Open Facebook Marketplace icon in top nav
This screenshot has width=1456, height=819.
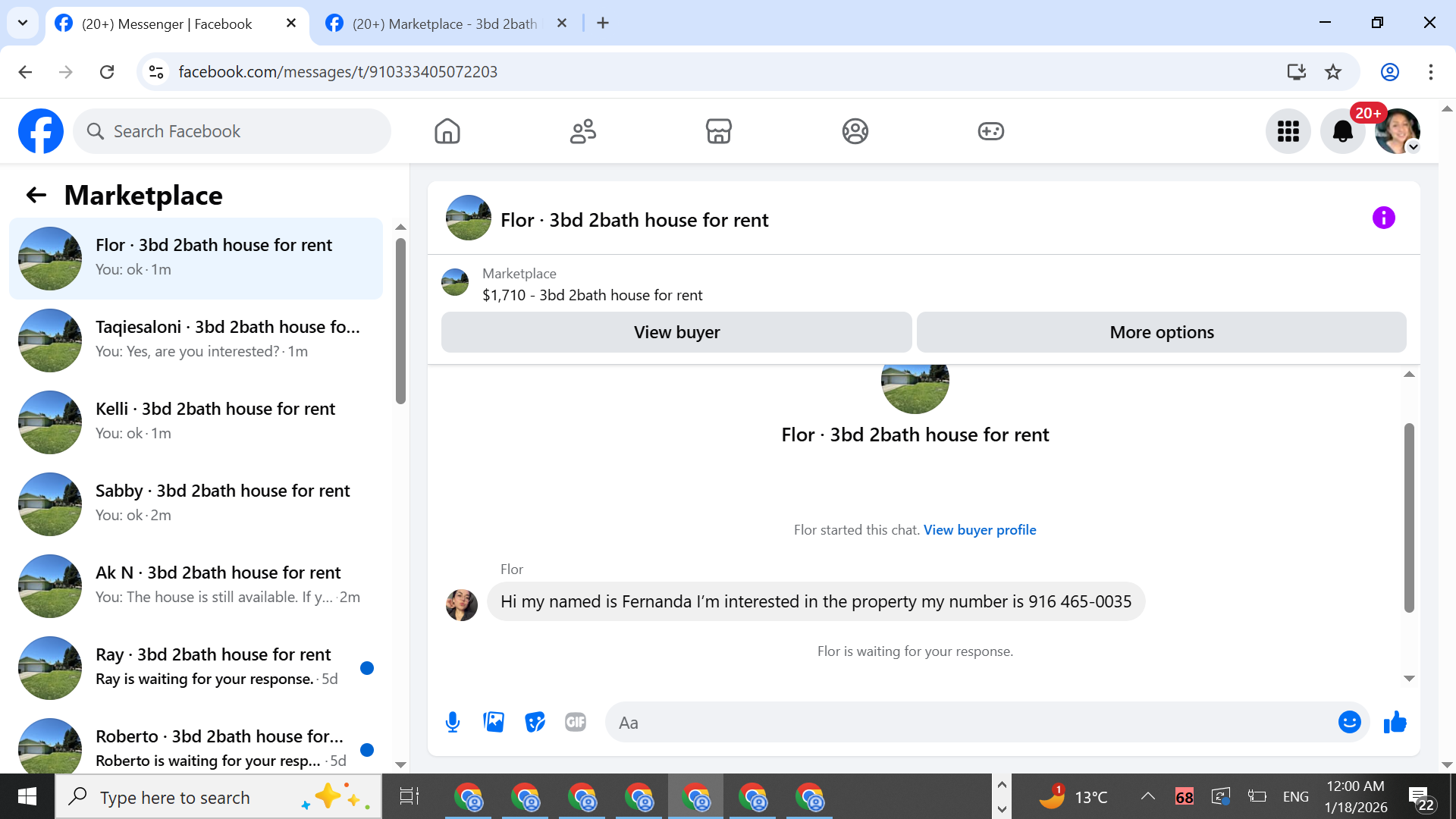tap(718, 131)
